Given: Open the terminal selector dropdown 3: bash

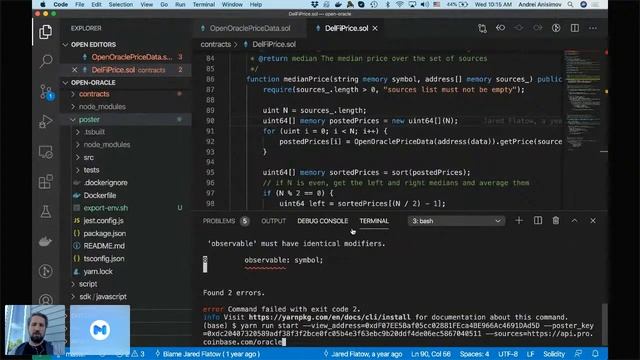Looking at the screenshot, I should (456, 221).
